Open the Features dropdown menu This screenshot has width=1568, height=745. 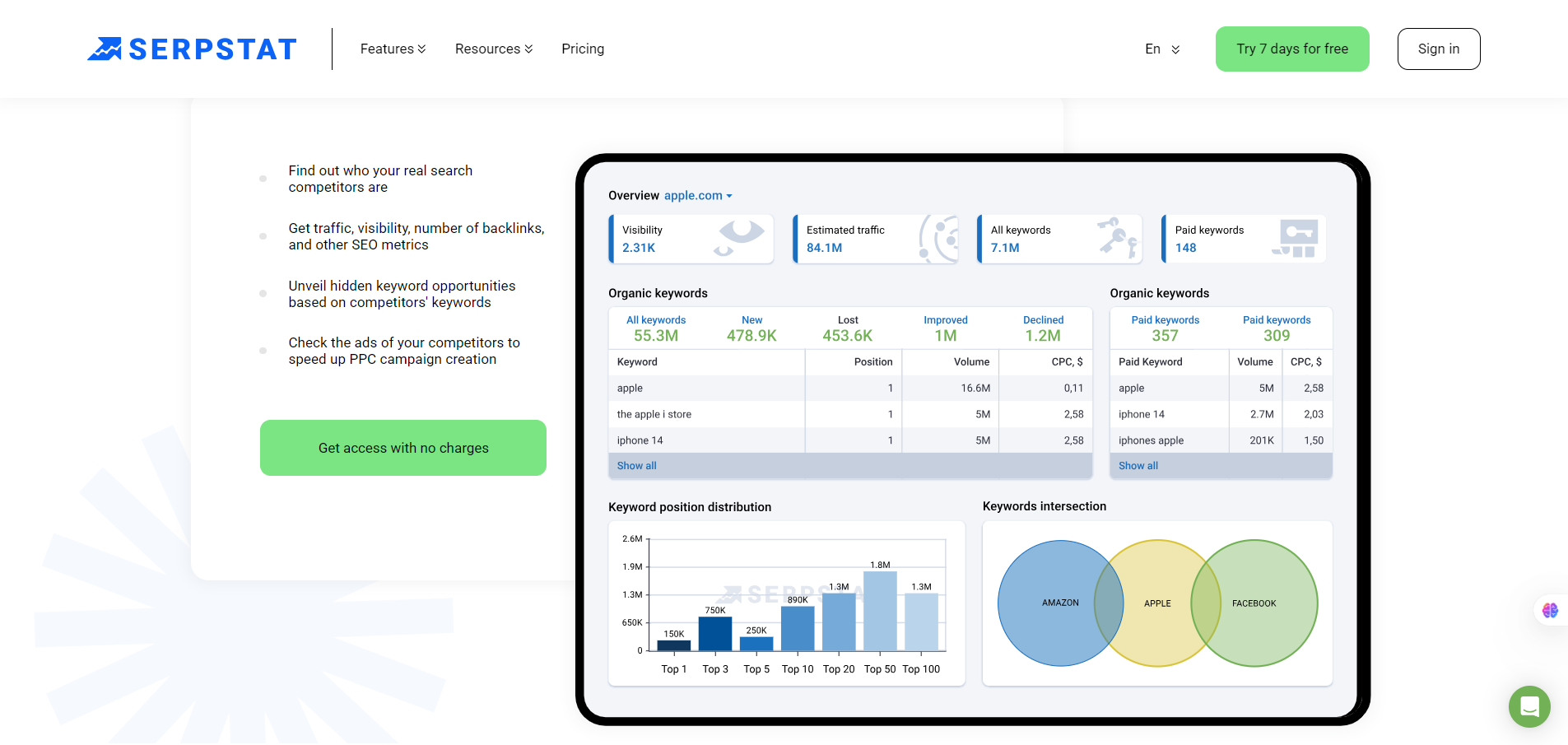(x=393, y=49)
